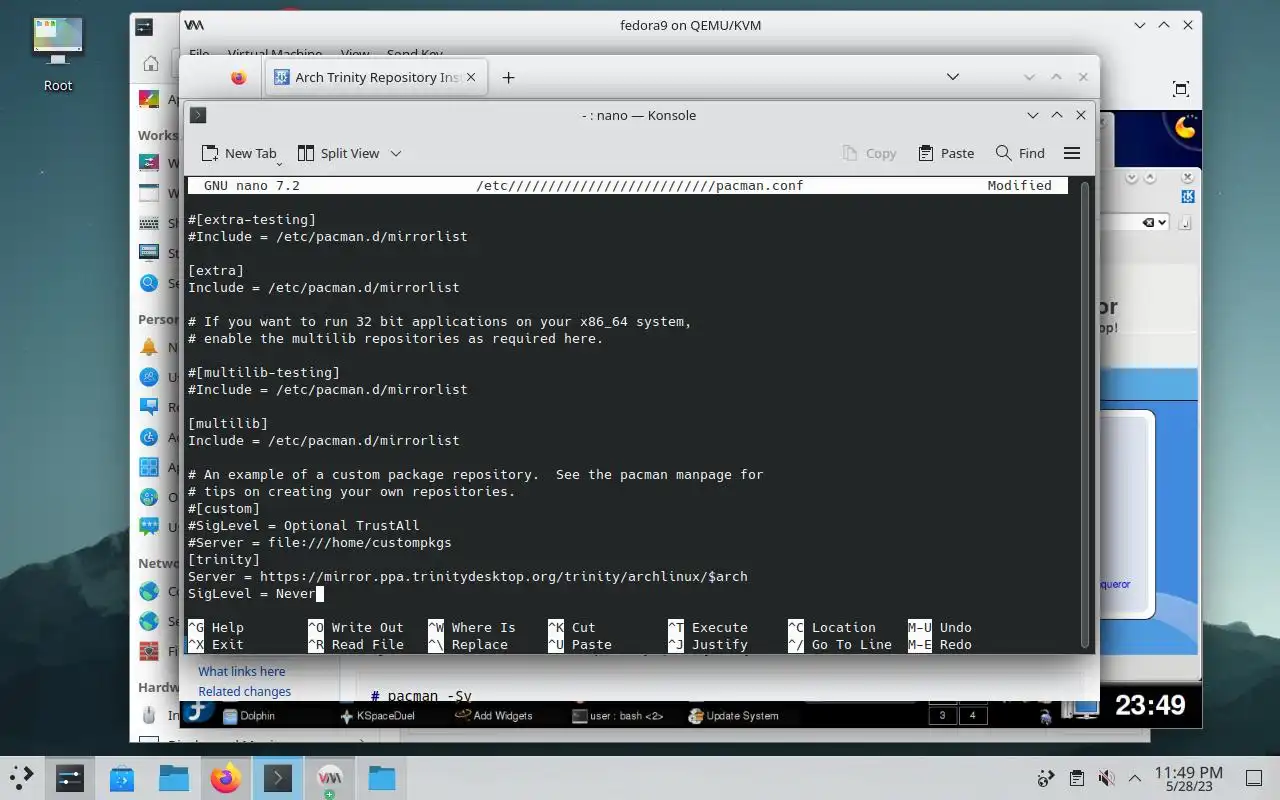1280x800 pixels.
Task: Click the '#[custom]' line in nano
Action: click(x=224, y=508)
